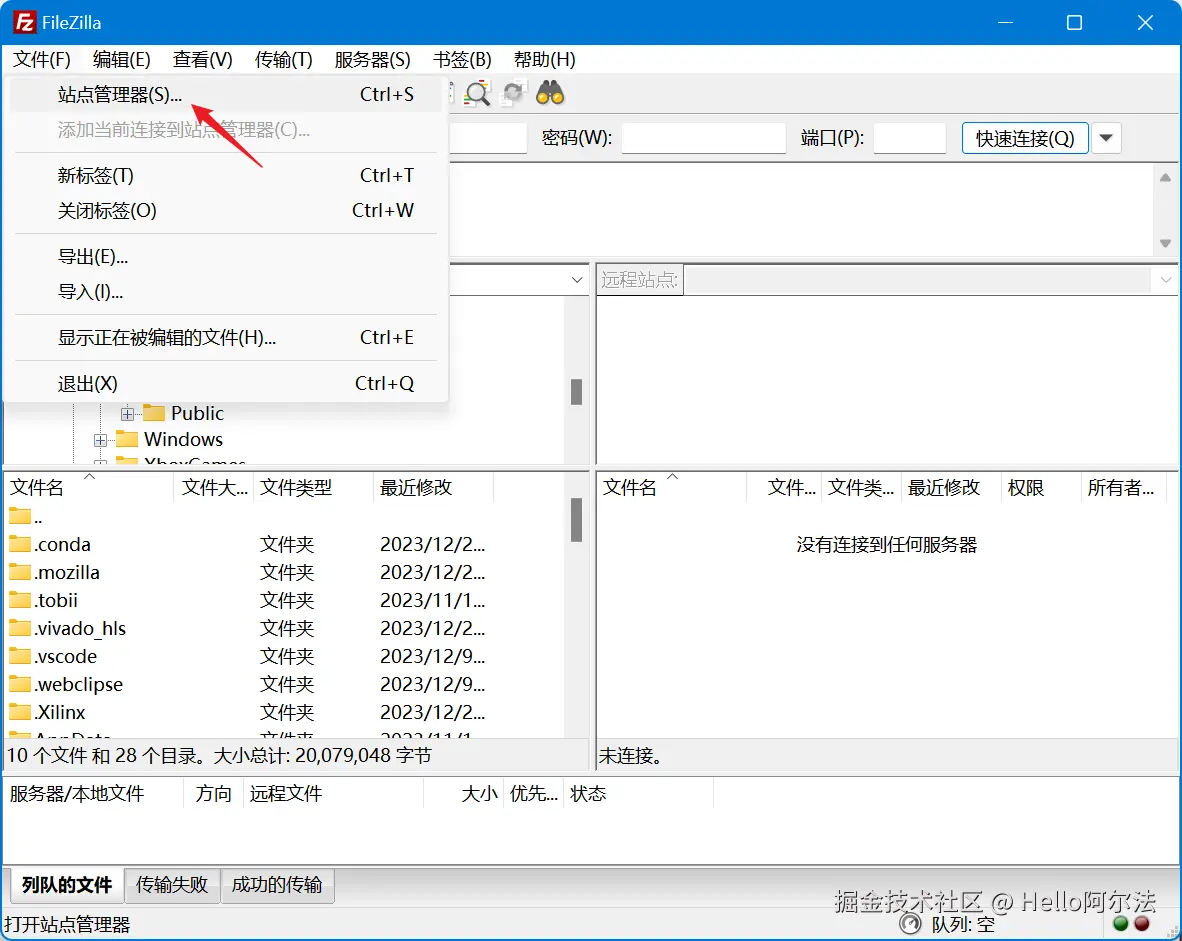Click the 密码(W) password input field
The image size is (1182, 941).
703,138
